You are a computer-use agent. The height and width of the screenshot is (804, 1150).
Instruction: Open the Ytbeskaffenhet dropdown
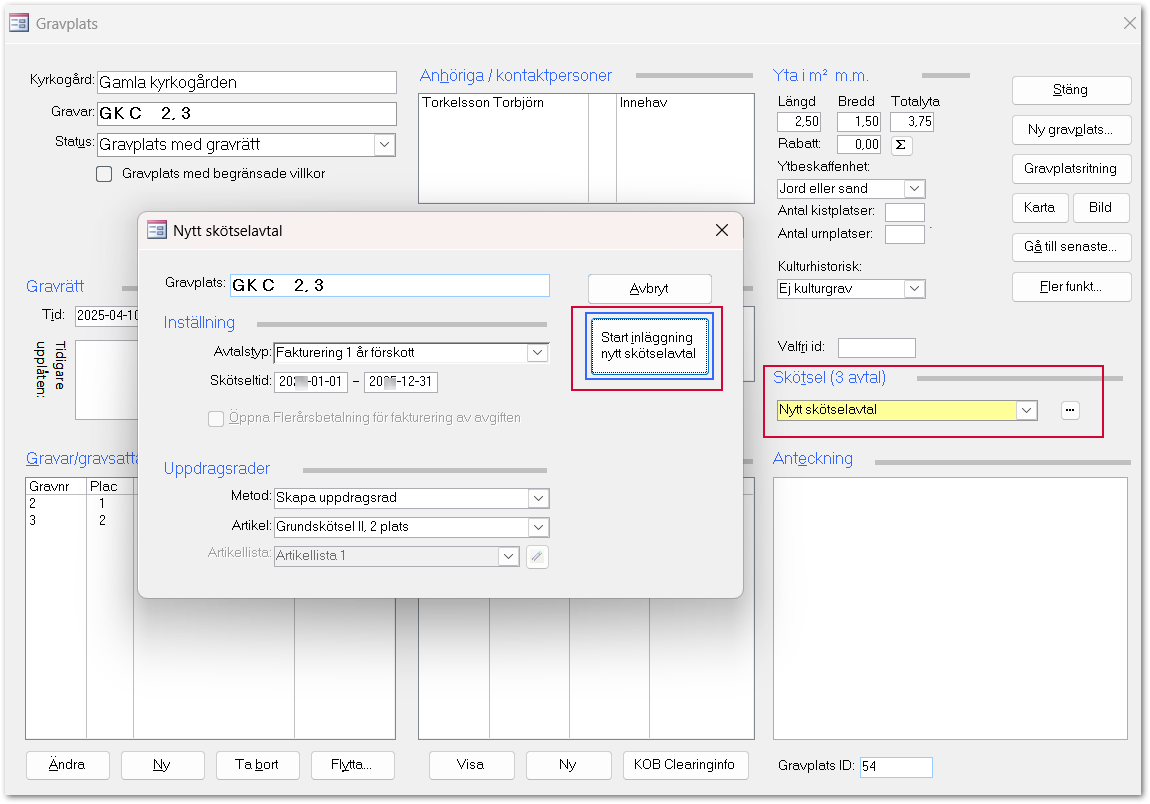914,189
